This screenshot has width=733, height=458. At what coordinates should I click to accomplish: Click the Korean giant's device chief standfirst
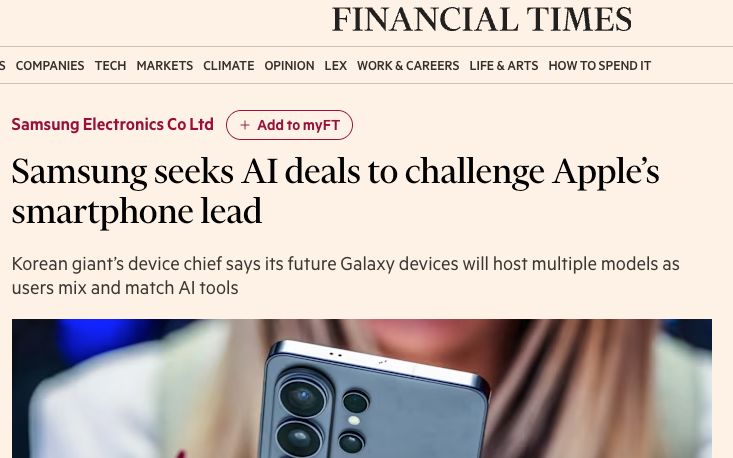(345, 276)
